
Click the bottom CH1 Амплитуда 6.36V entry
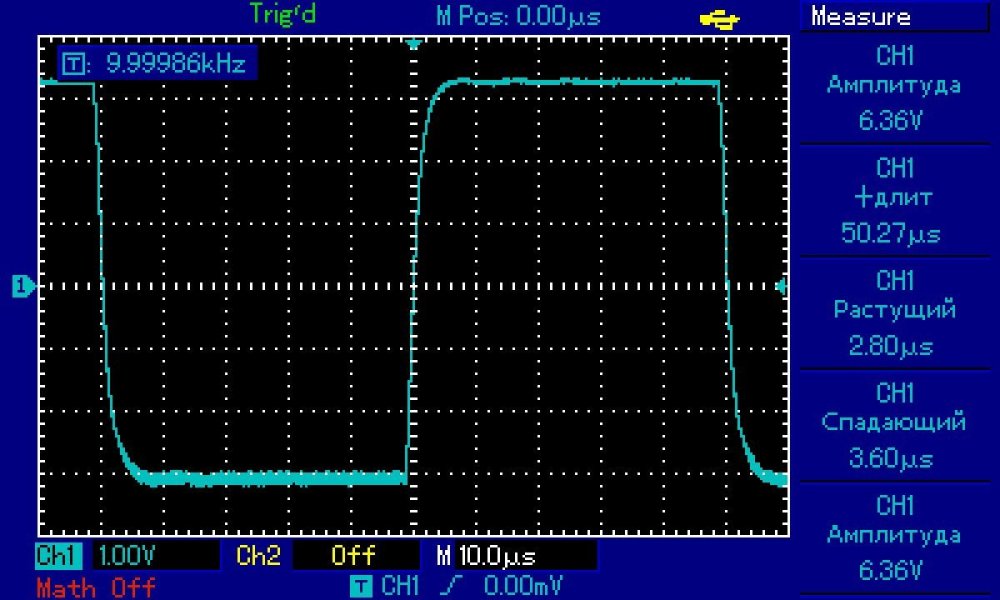[895, 537]
